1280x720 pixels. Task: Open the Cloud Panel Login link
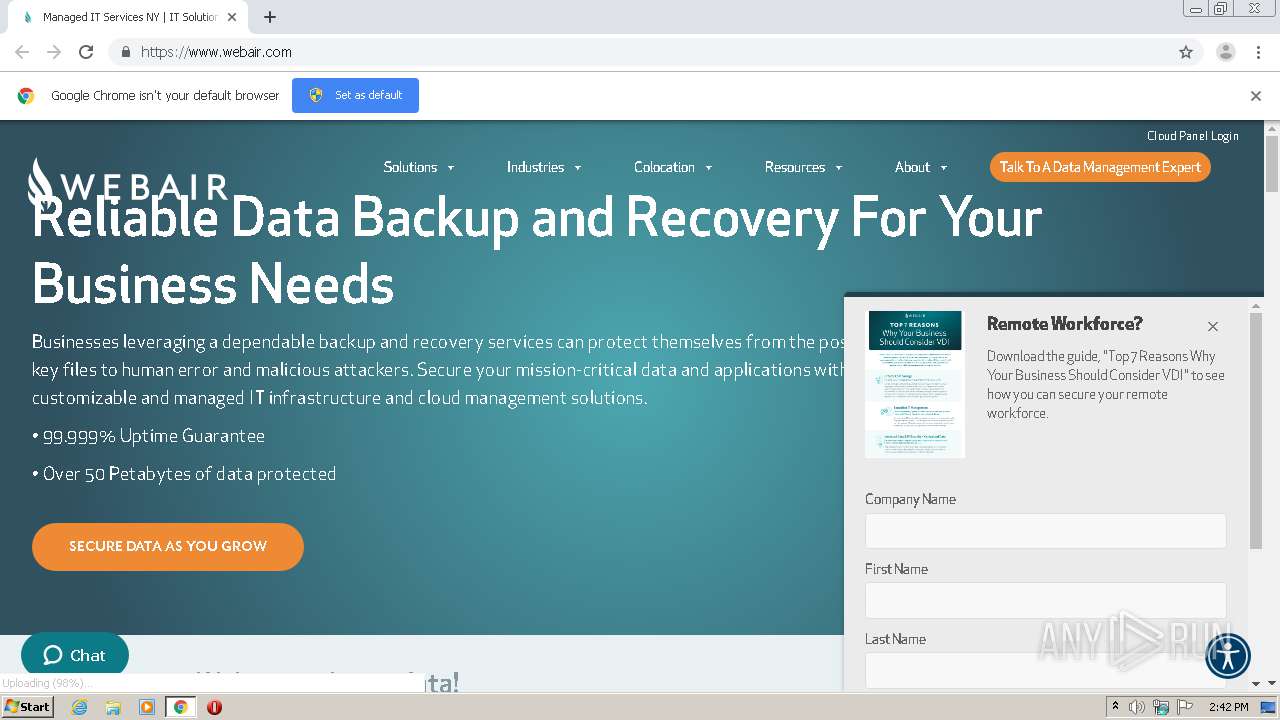click(x=1192, y=136)
